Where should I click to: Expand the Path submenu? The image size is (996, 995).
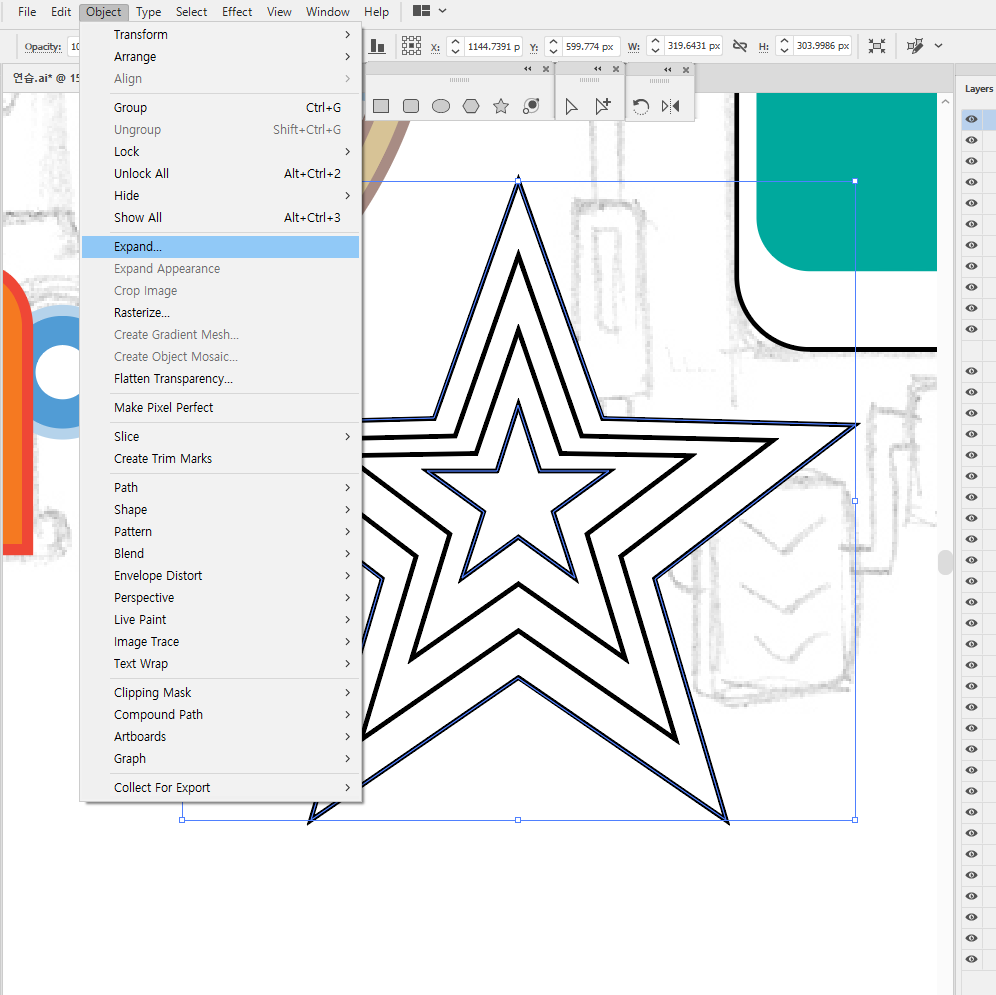[x=220, y=487]
